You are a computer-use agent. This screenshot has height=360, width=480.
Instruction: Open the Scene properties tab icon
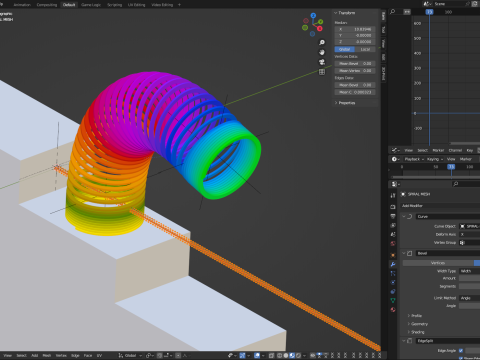pos(393,234)
